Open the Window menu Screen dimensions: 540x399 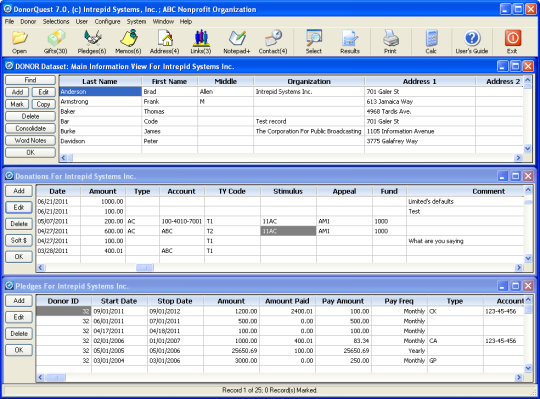tap(163, 21)
